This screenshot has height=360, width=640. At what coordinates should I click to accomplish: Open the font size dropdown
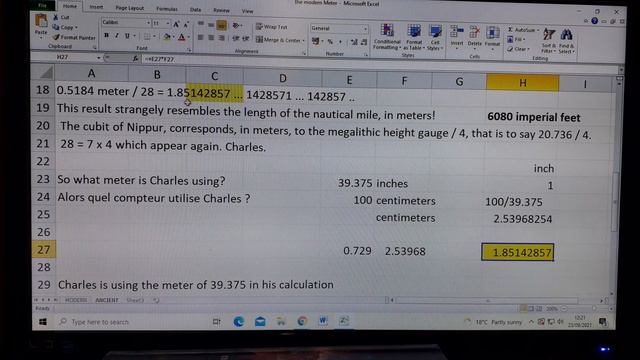(x=168, y=24)
